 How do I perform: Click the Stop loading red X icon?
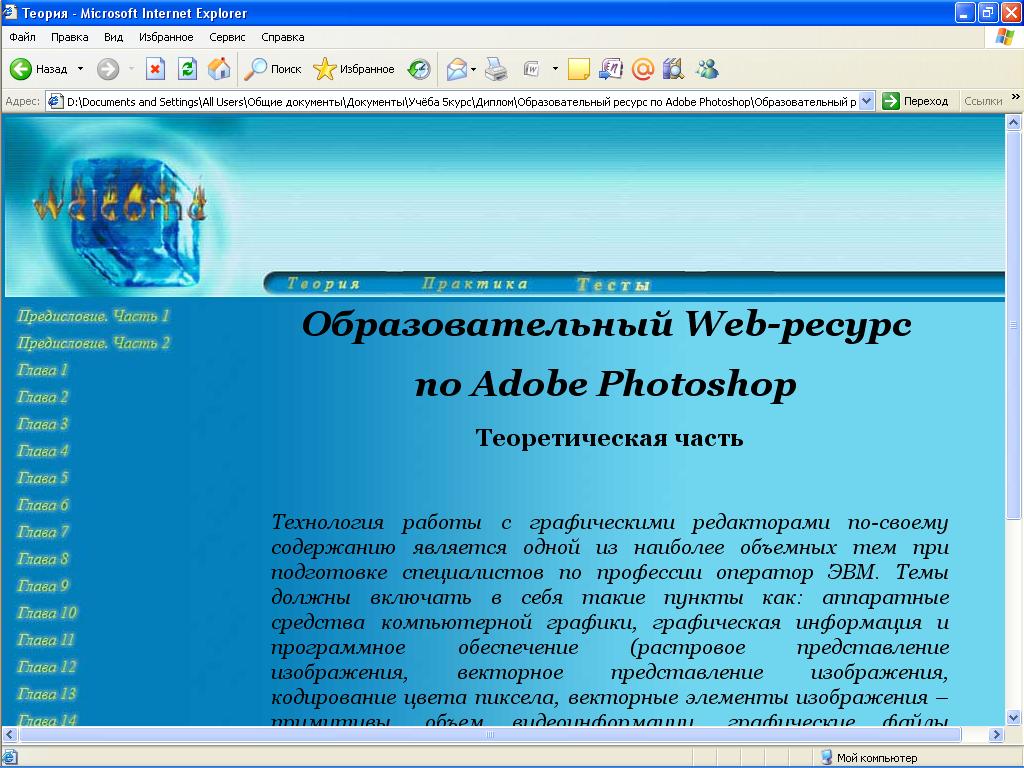(155, 69)
